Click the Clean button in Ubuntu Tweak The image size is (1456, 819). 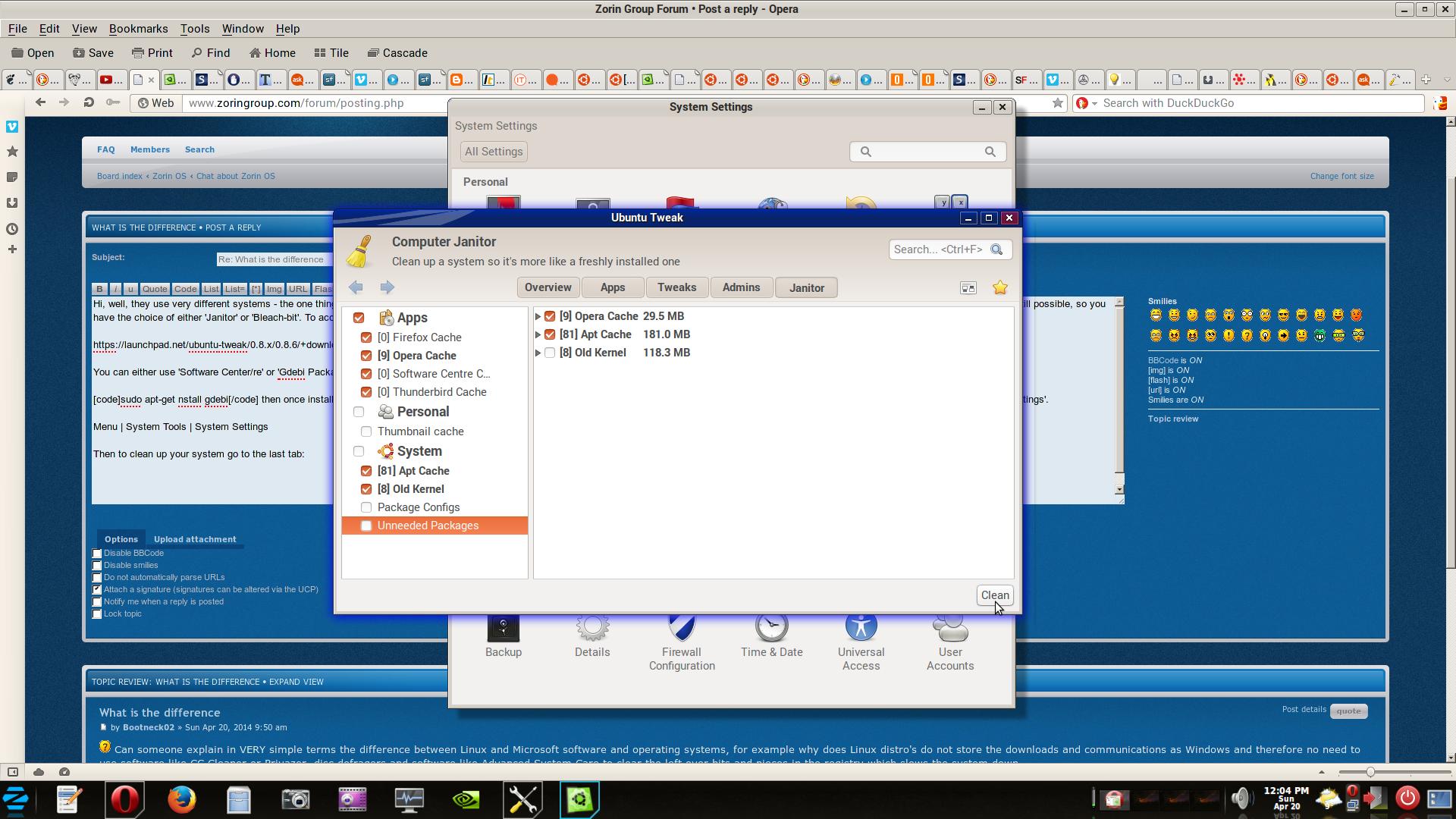click(994, 595)
